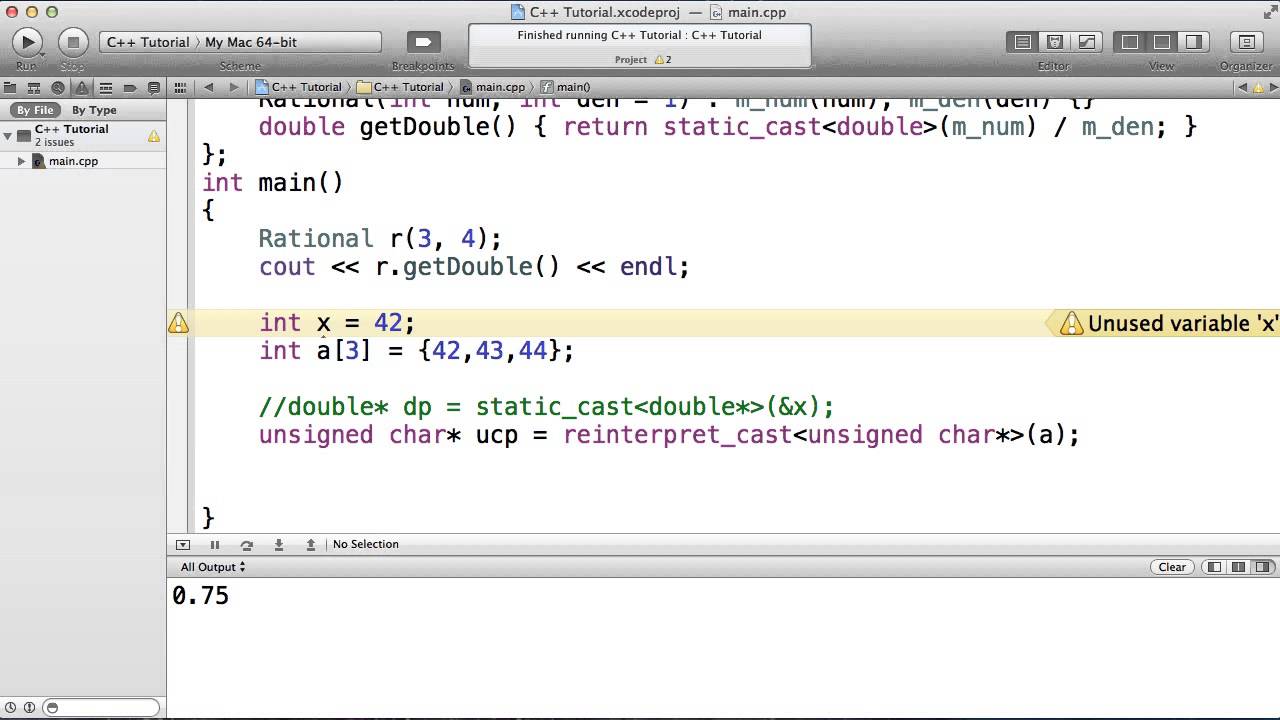Viewport: 1280px width, 720px height.
Task: Select main.cpp in issue navigator
Action: pyautogui.click(x=73, y=161)
